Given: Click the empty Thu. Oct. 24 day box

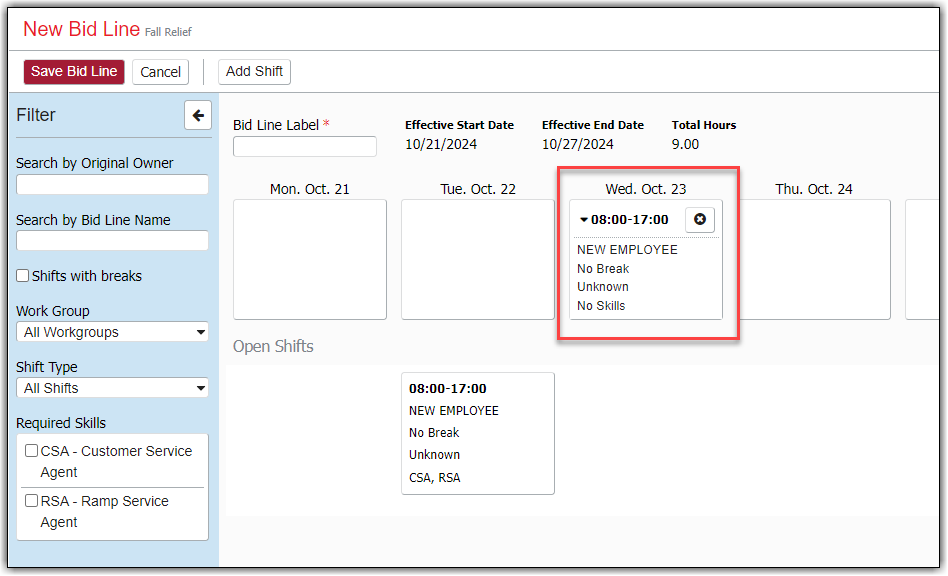Looking at the screenshot, I should point(814,260).
